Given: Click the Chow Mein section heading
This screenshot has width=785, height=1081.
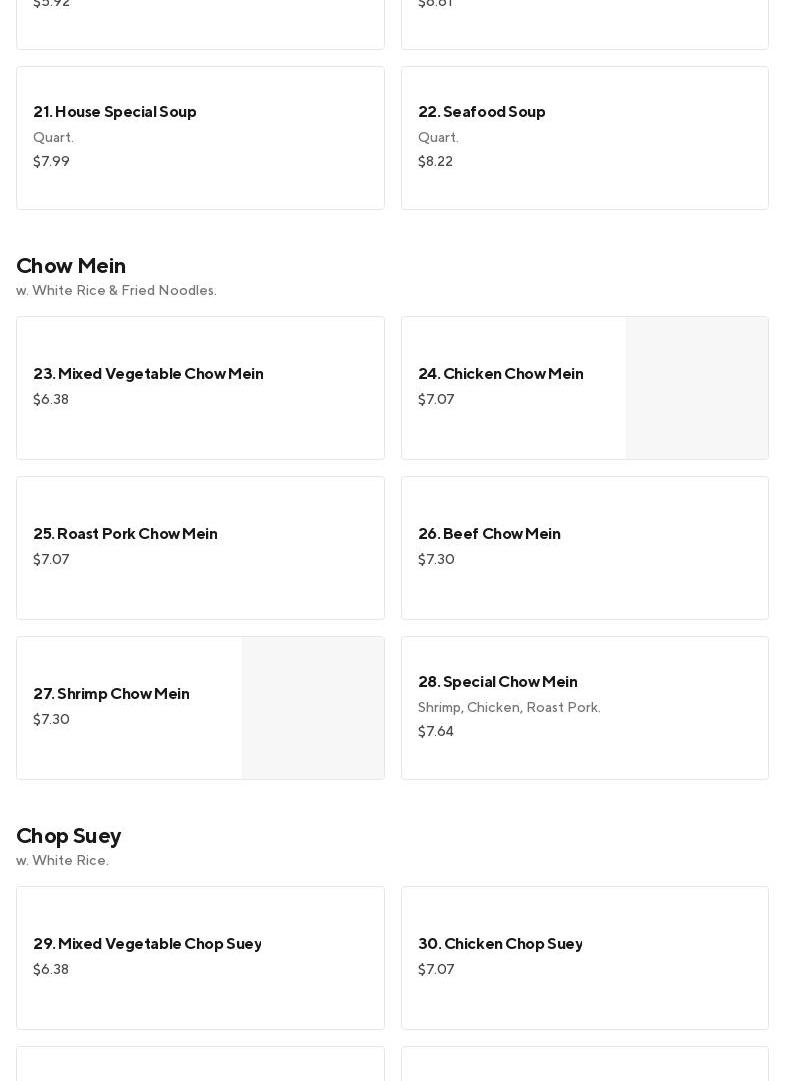Looking at the screenshot, I should (71, 266).
